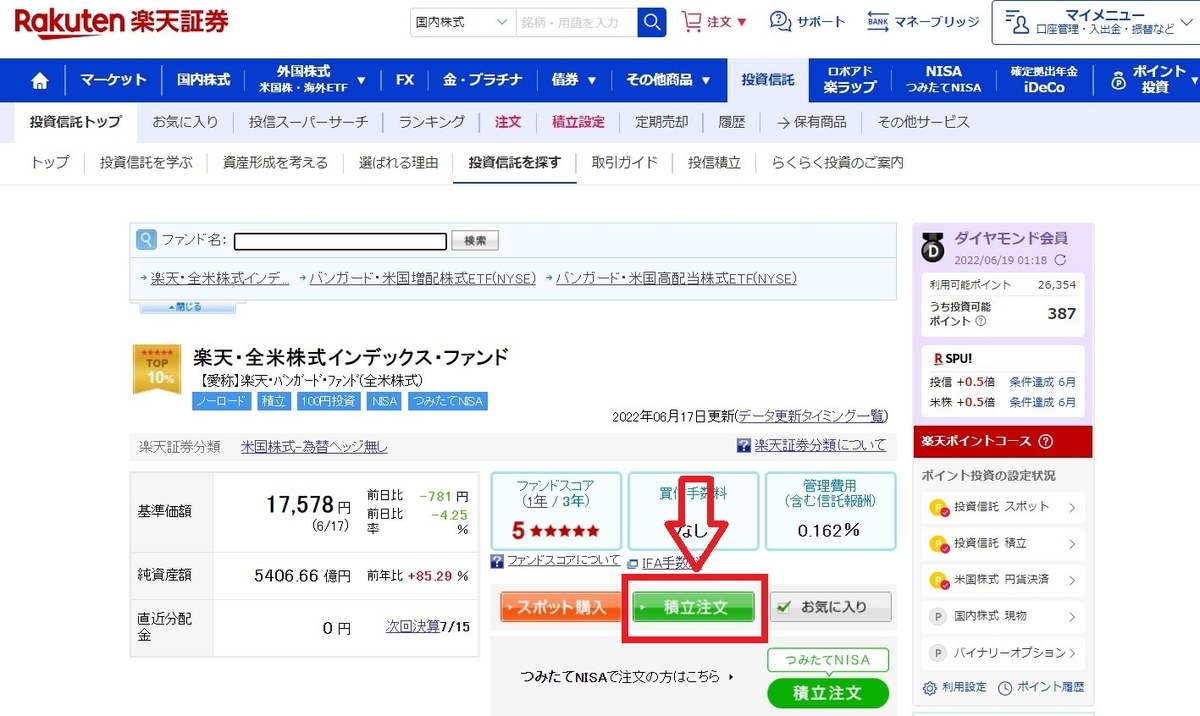Screen dimensions: 1200x716
Task: Open 国内株式 現物 point setting
Action: 1003,616
